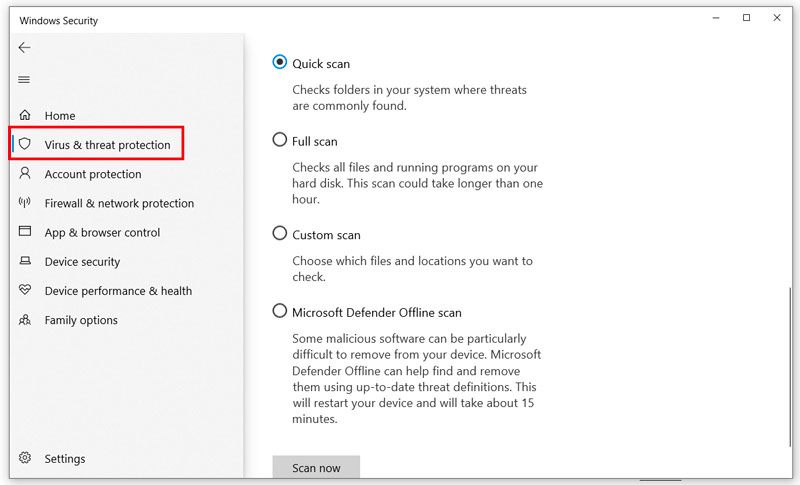Open Firewall & network protection

pyautogui.click(x=119, y=203)
